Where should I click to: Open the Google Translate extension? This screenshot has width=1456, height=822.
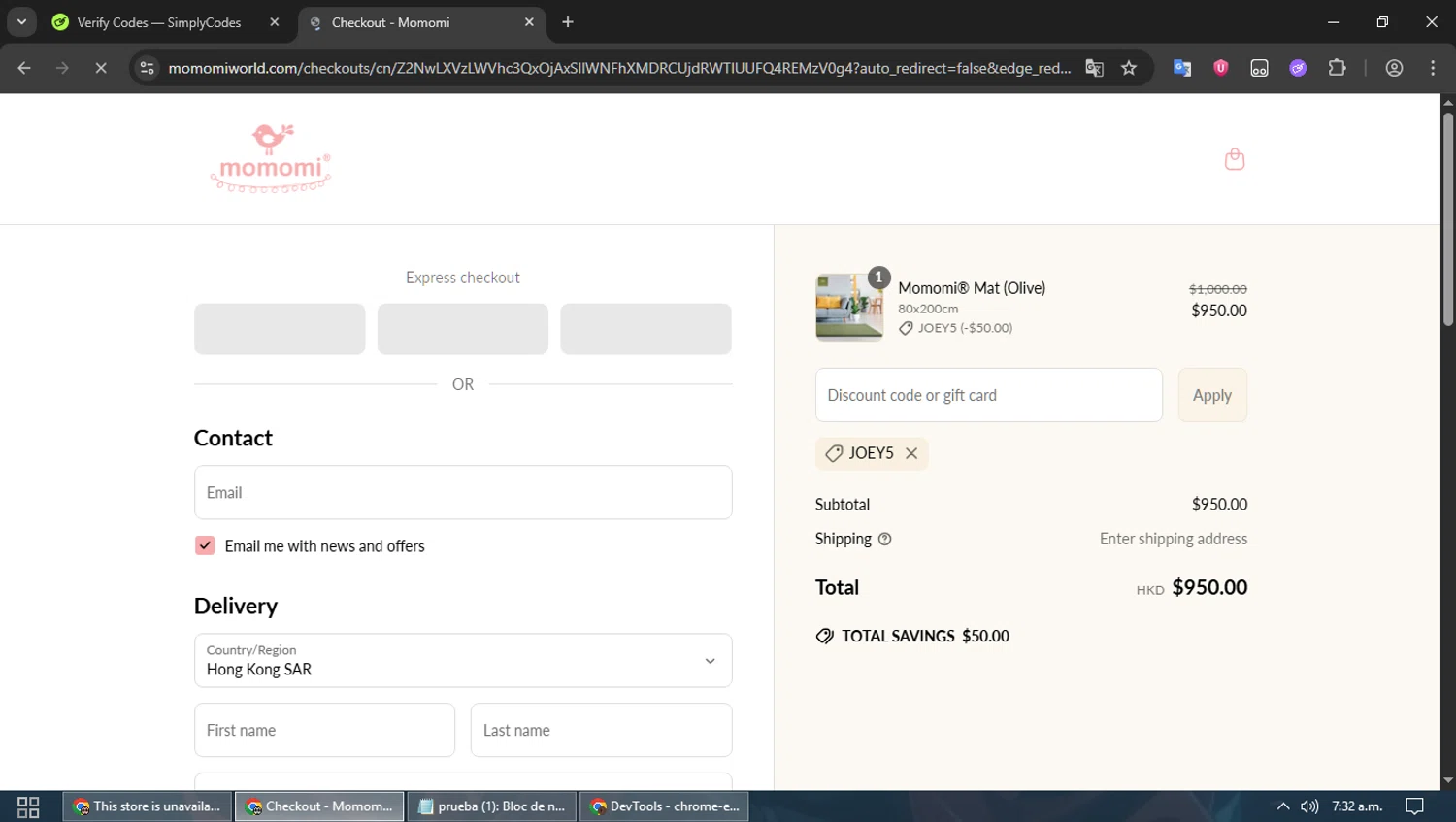[x=1181, y=68]
